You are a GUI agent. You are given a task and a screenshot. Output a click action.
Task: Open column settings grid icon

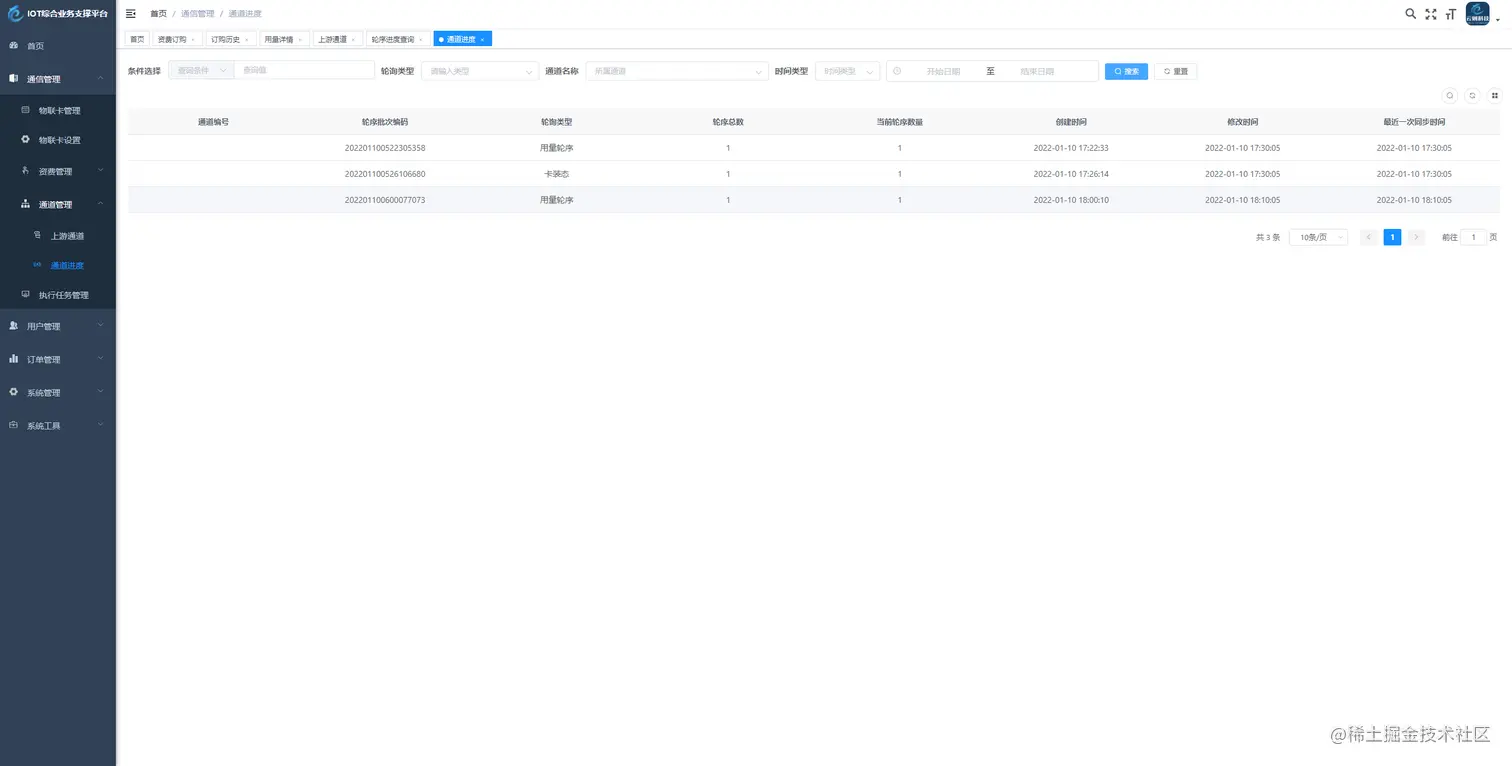click(x=1494, y=96)
